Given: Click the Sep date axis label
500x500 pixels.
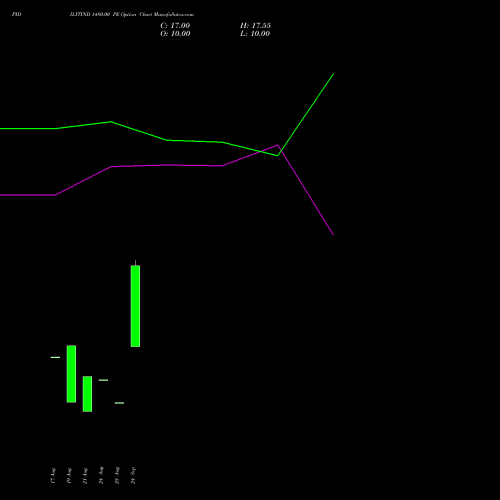Looking at the screenshot, I should (x=133, y=476).
